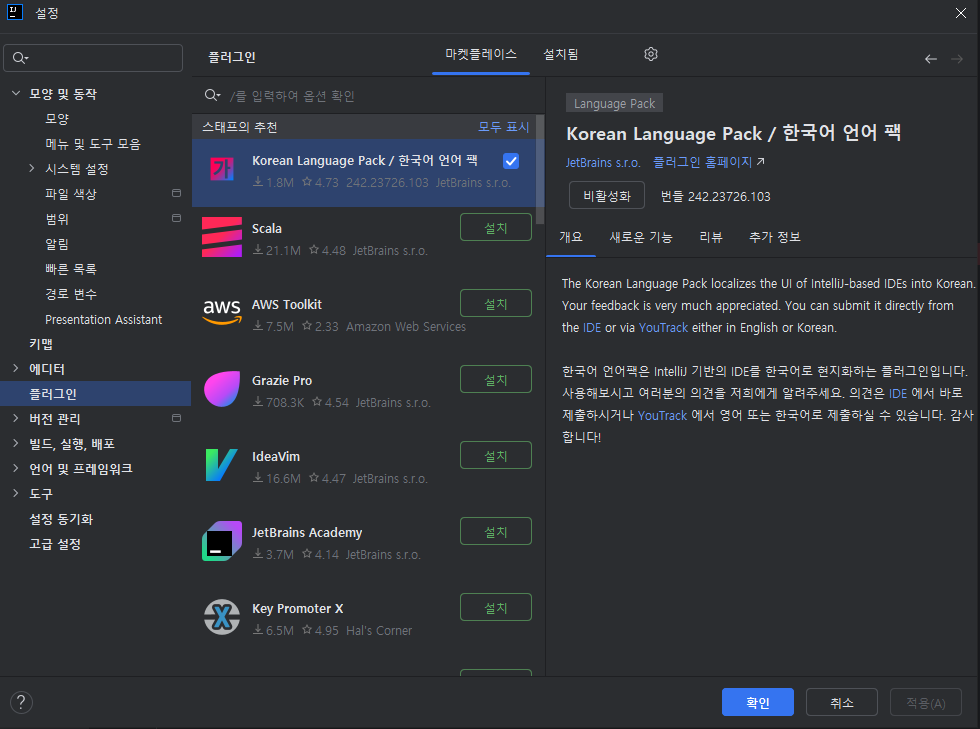Install the AWS Toolkit plugin

tap(496, 303)
